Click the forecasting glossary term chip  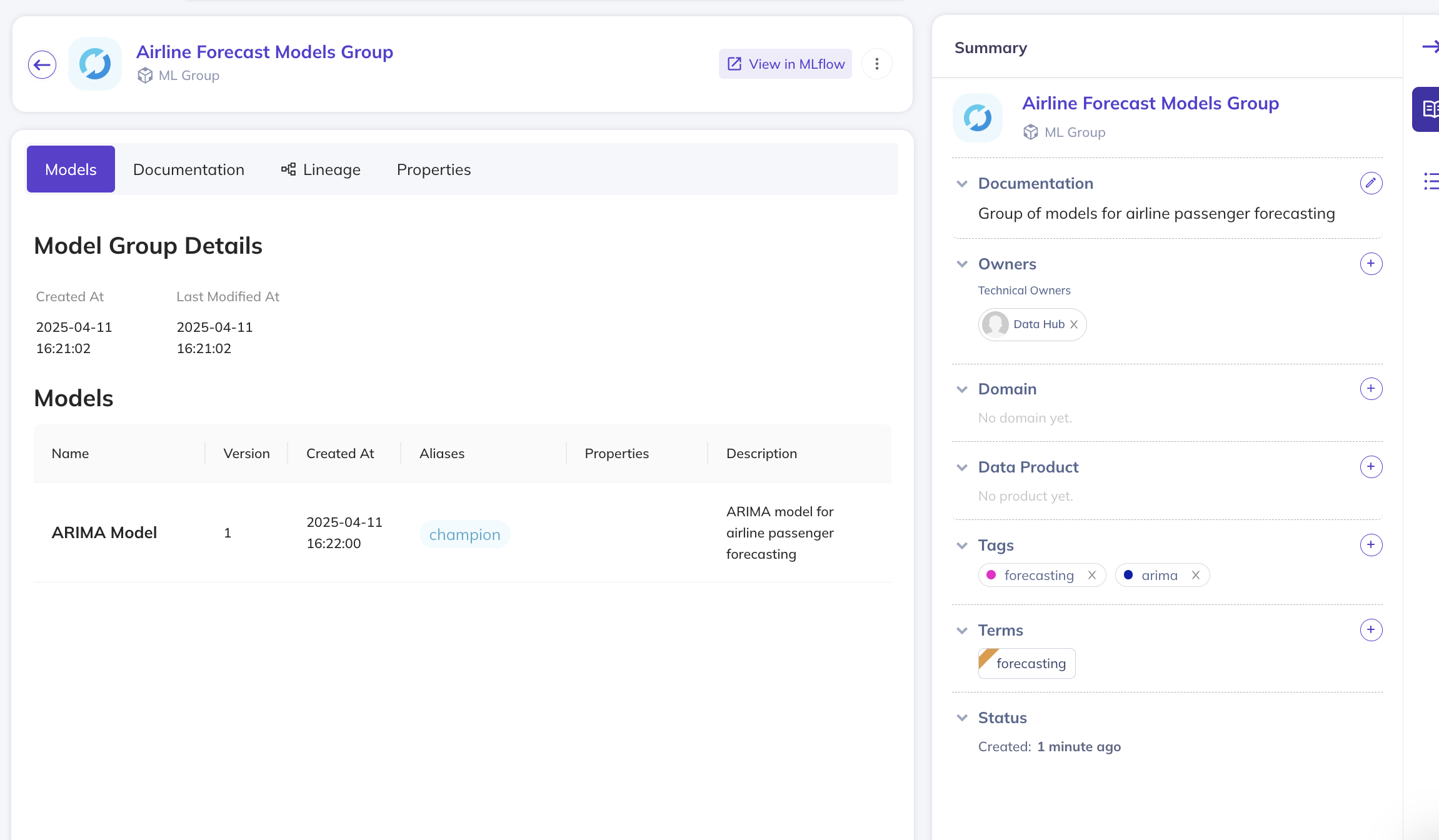click(x=1027, y=663)
